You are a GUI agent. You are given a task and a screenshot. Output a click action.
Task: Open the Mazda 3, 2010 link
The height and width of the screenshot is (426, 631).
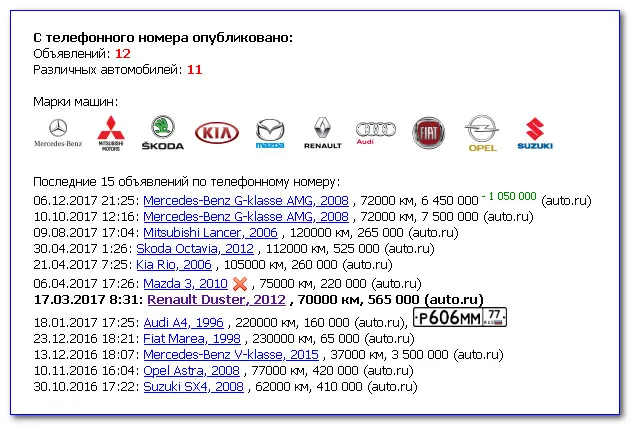(x=185, y=284)
